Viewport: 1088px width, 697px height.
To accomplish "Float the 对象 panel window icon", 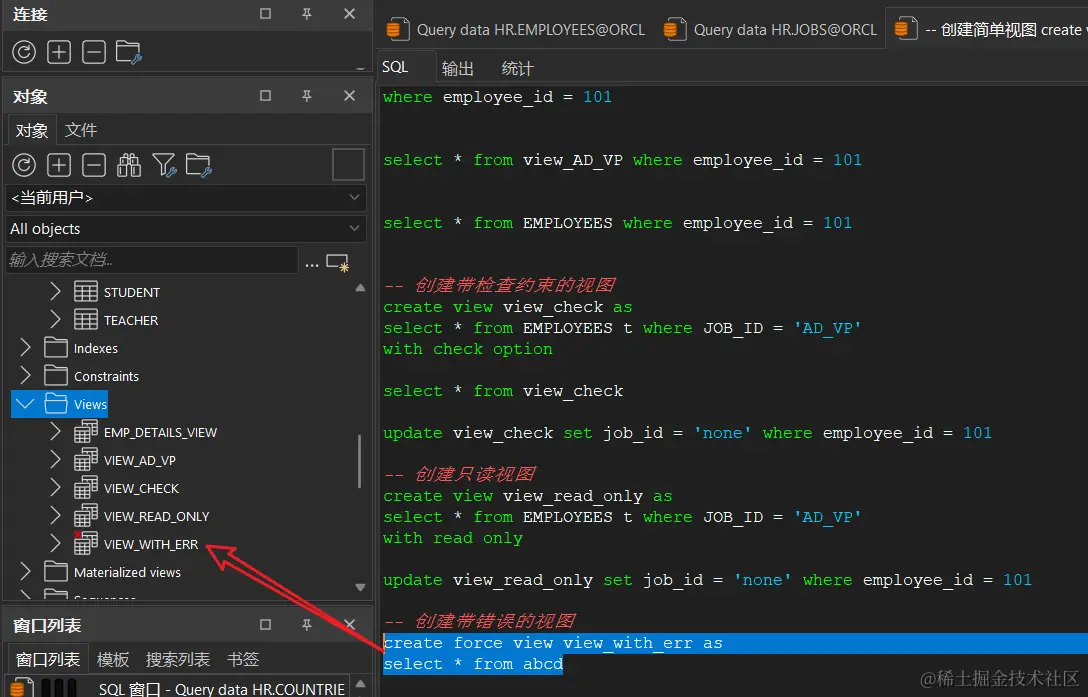I will pos(265,96).
